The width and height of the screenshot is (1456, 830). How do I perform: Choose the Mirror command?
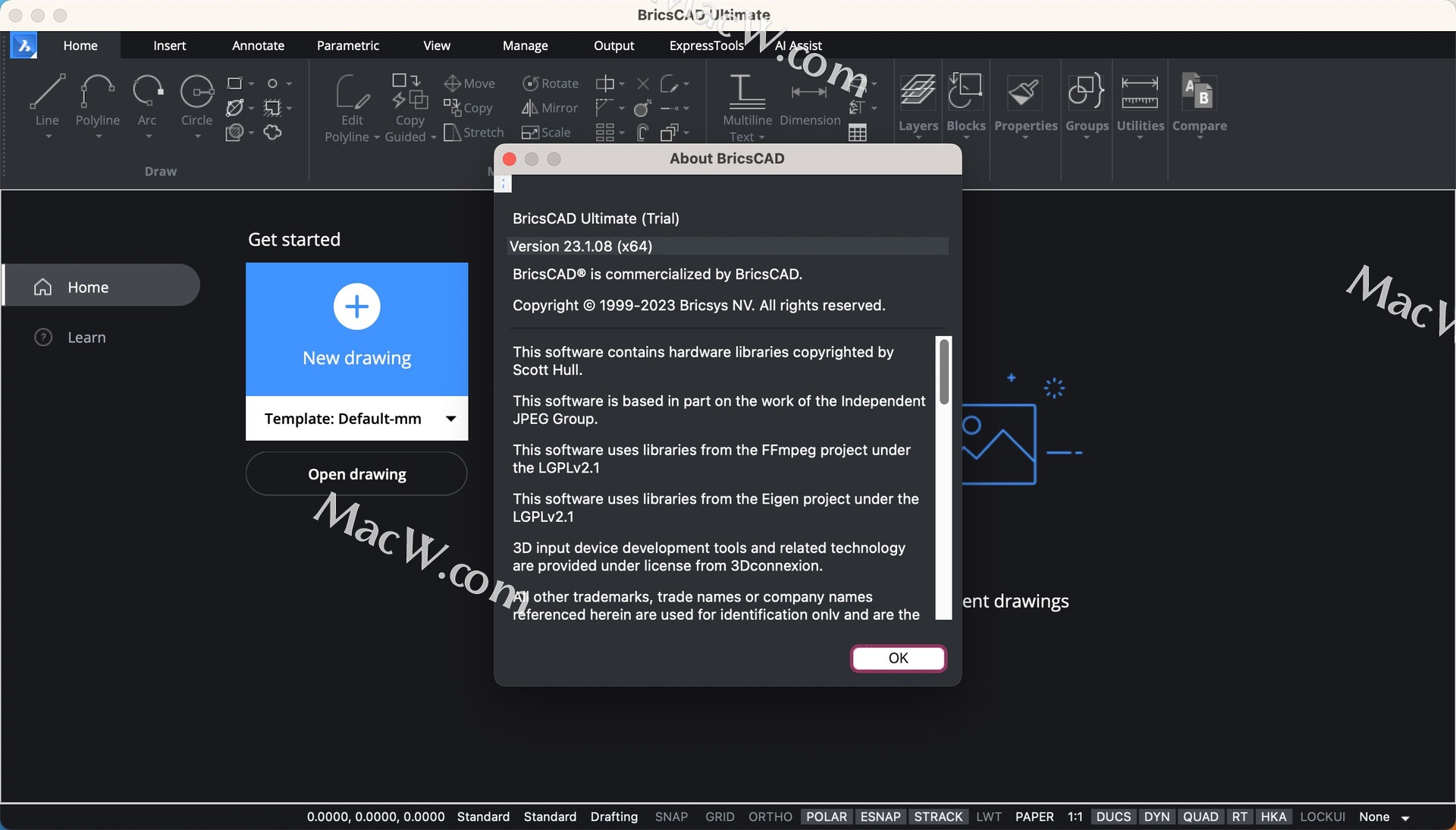tap(550, 108)
